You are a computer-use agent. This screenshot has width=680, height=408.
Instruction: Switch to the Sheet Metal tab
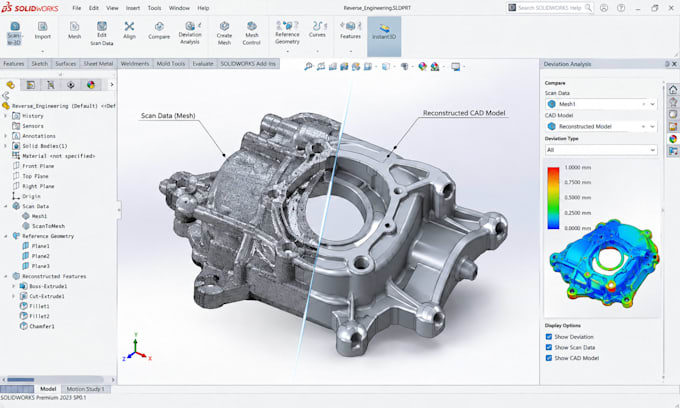pos(98,64)
